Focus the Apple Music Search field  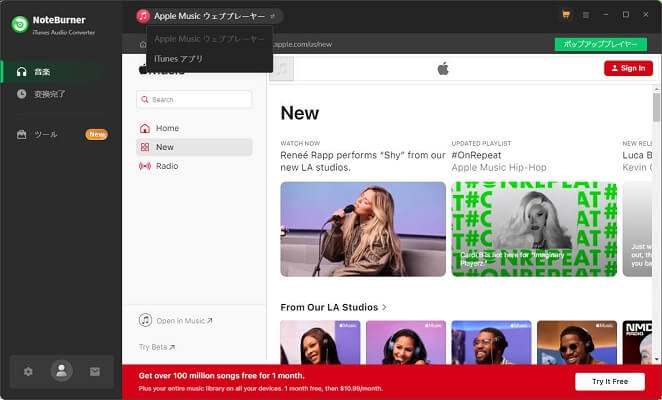pyautogui.click(x=194, y=99)
